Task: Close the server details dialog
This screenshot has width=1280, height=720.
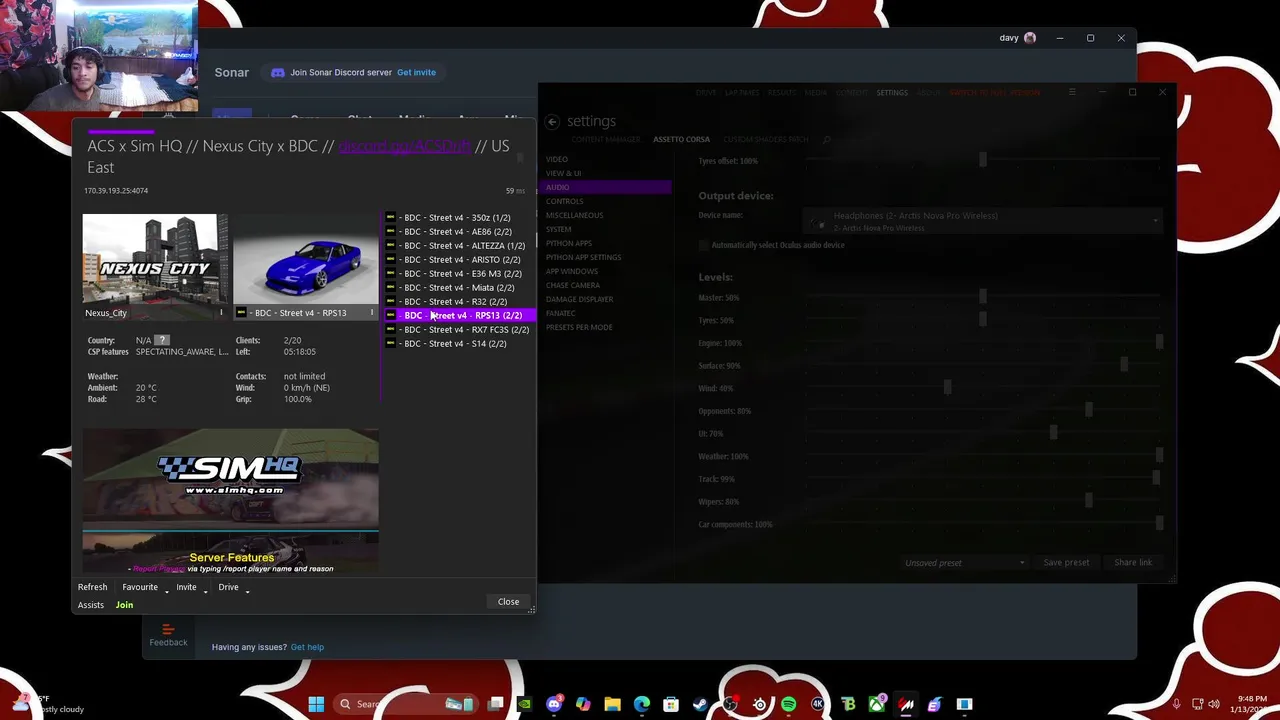Action: pyautogui.click(x=508, y=602)
